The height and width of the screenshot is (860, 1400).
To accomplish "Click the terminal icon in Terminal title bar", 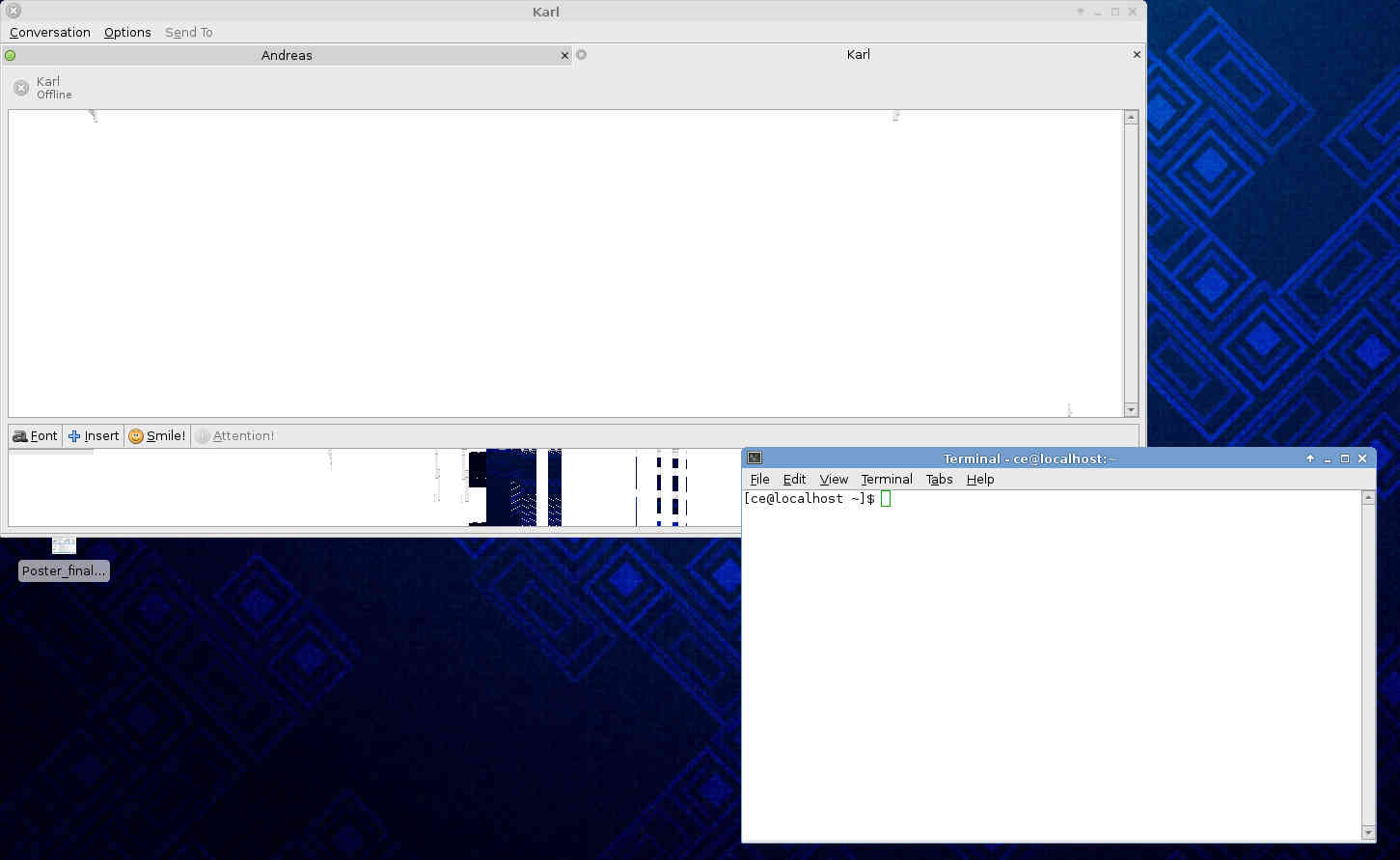I will click(x=755, y=458).
